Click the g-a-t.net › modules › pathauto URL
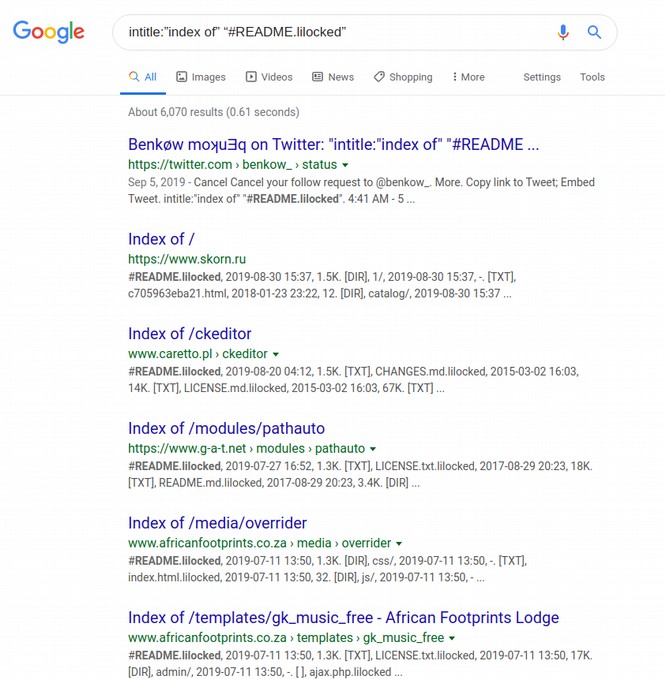The height and width of the screenshot is (679, 665). click(247, 448)
